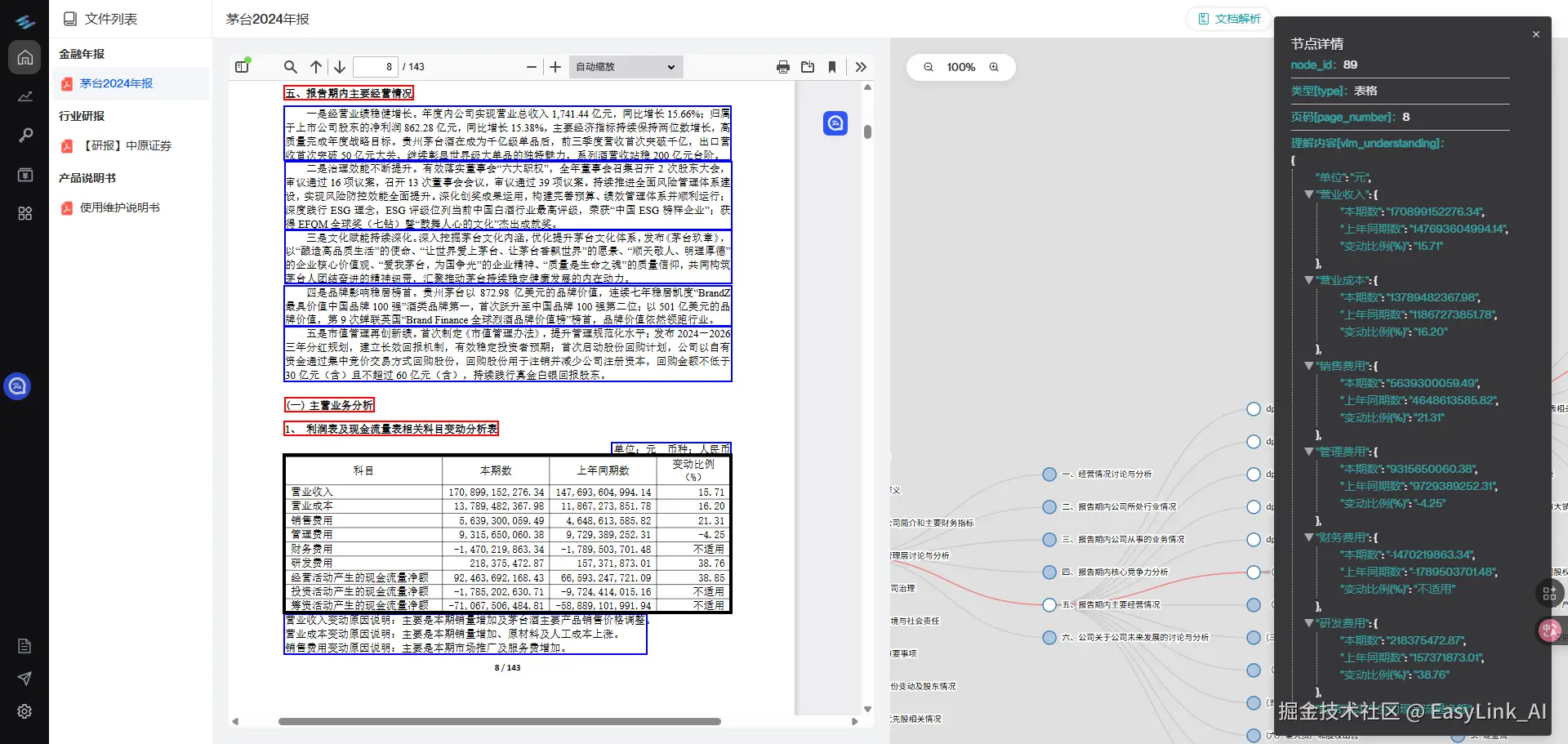Click the paper-plane send icon in sidebar

pos(24,679)
